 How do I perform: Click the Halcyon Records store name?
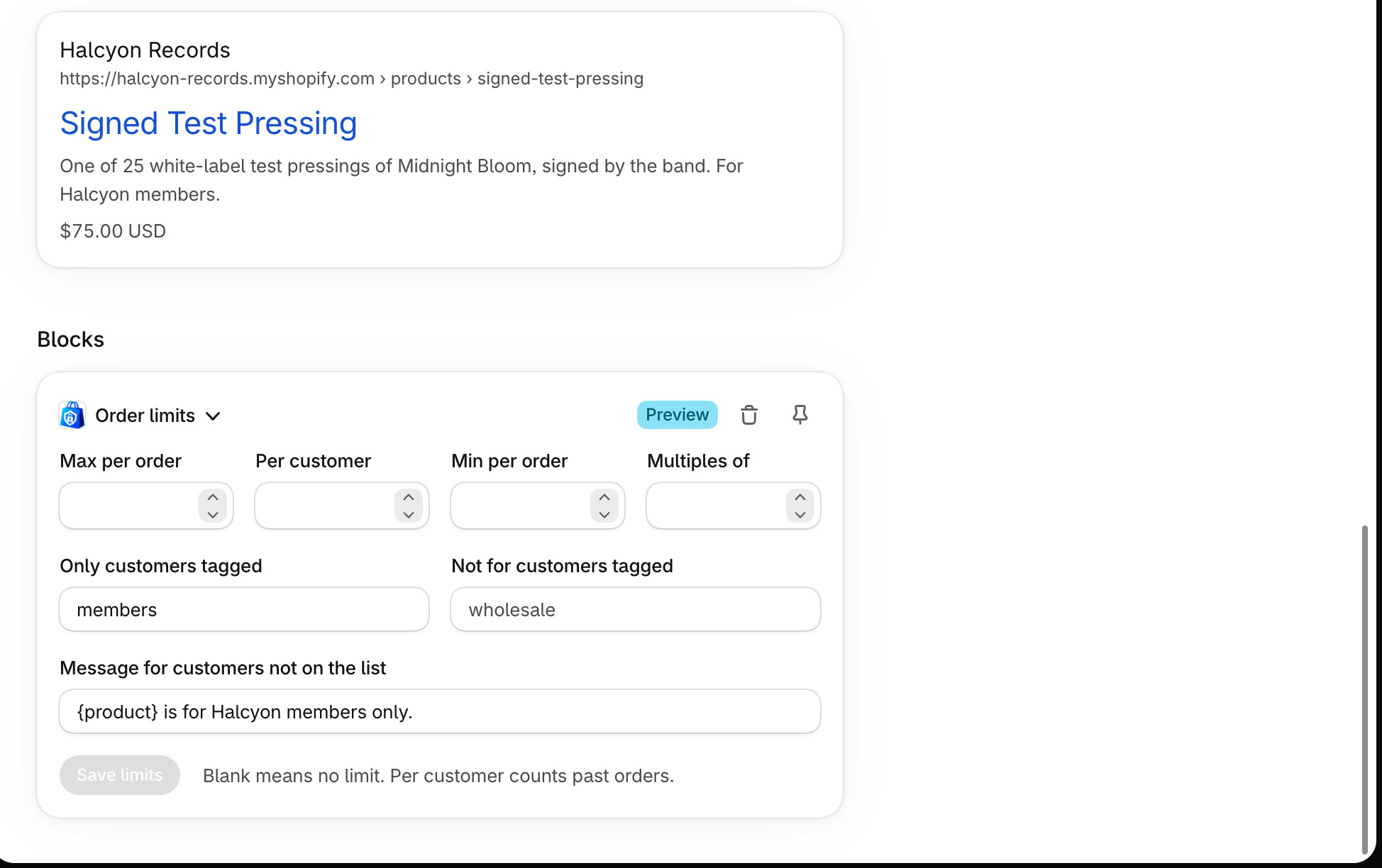pos(145,50)
